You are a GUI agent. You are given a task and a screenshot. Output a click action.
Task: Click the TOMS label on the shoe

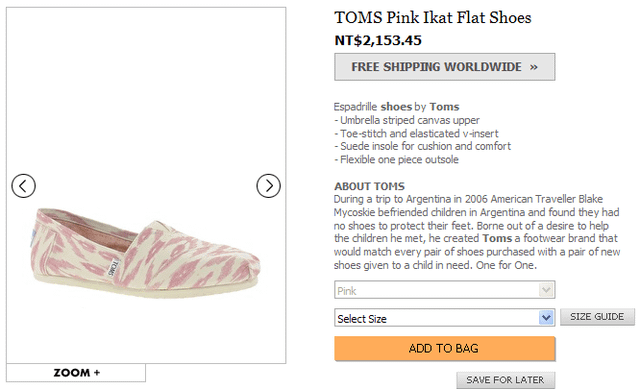113,267
